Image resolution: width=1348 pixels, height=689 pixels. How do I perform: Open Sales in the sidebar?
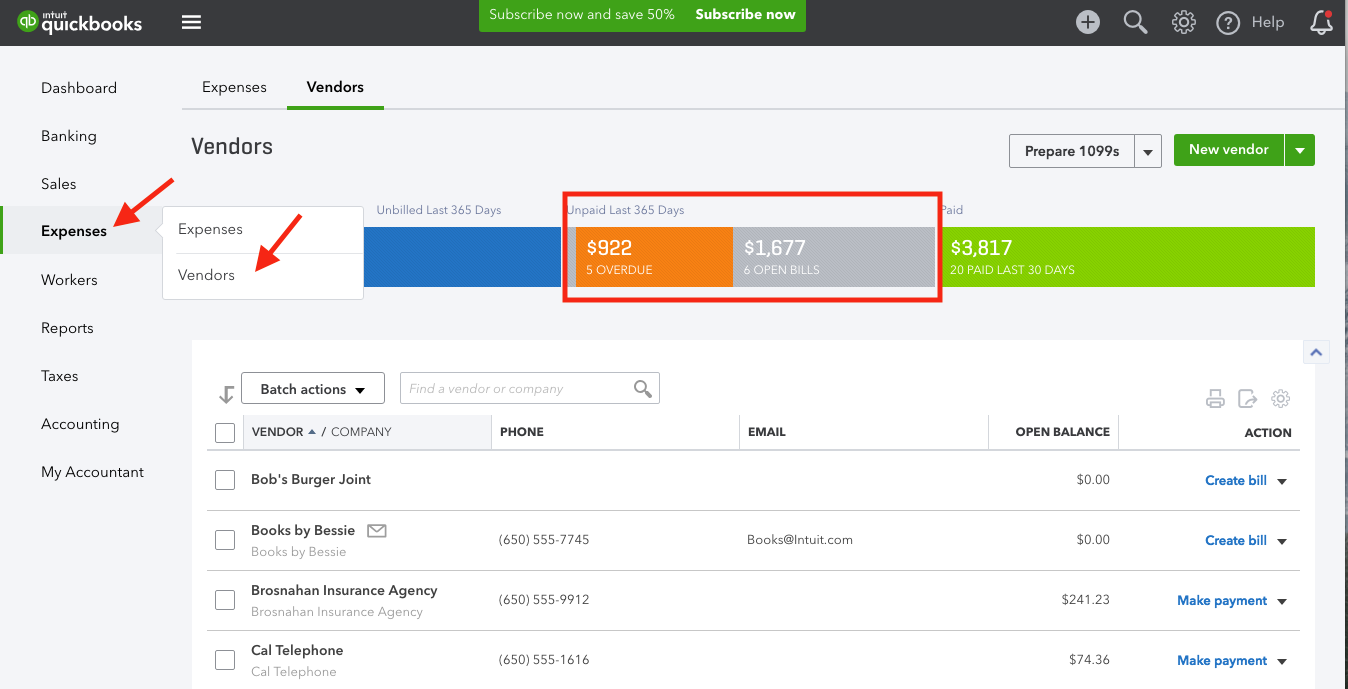pyautogui.click(x=59, y=184)
